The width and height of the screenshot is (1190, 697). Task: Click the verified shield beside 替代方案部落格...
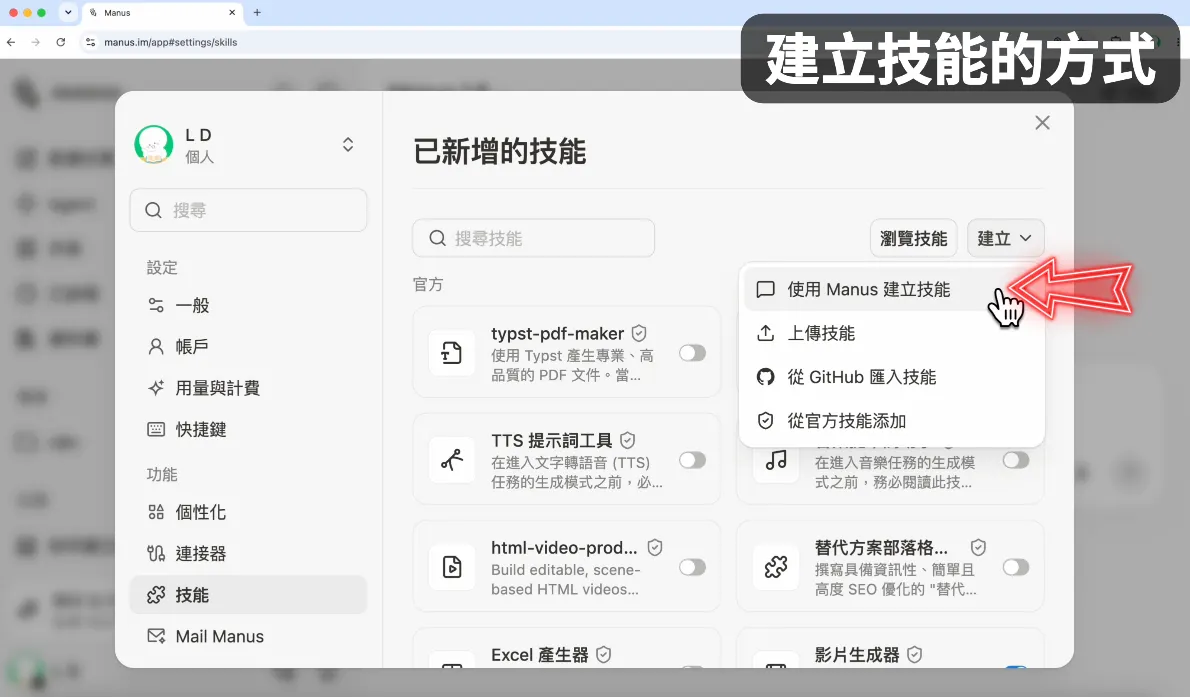click(x=978, y=547)
